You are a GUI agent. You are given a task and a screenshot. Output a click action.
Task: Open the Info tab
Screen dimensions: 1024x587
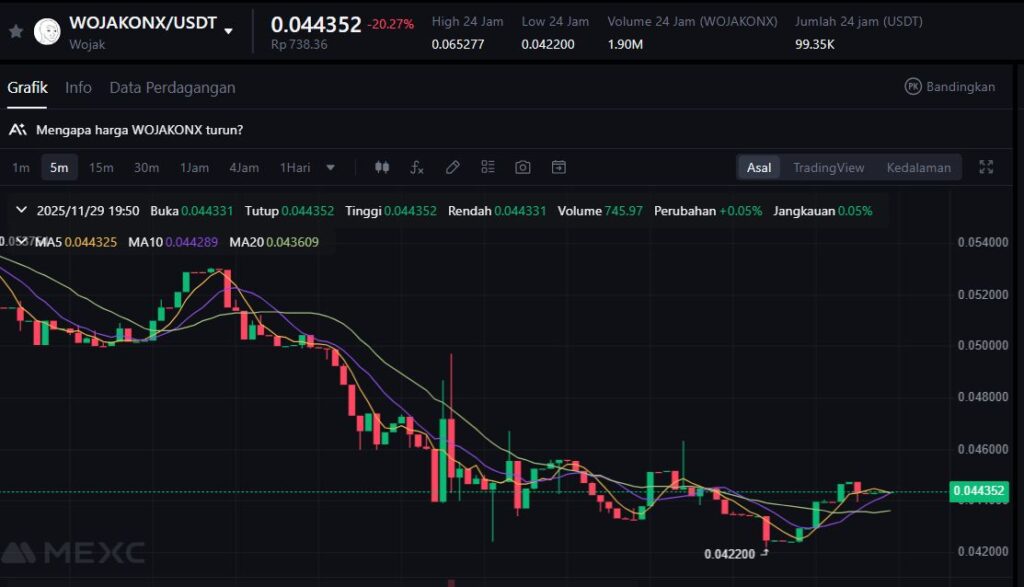78,88
